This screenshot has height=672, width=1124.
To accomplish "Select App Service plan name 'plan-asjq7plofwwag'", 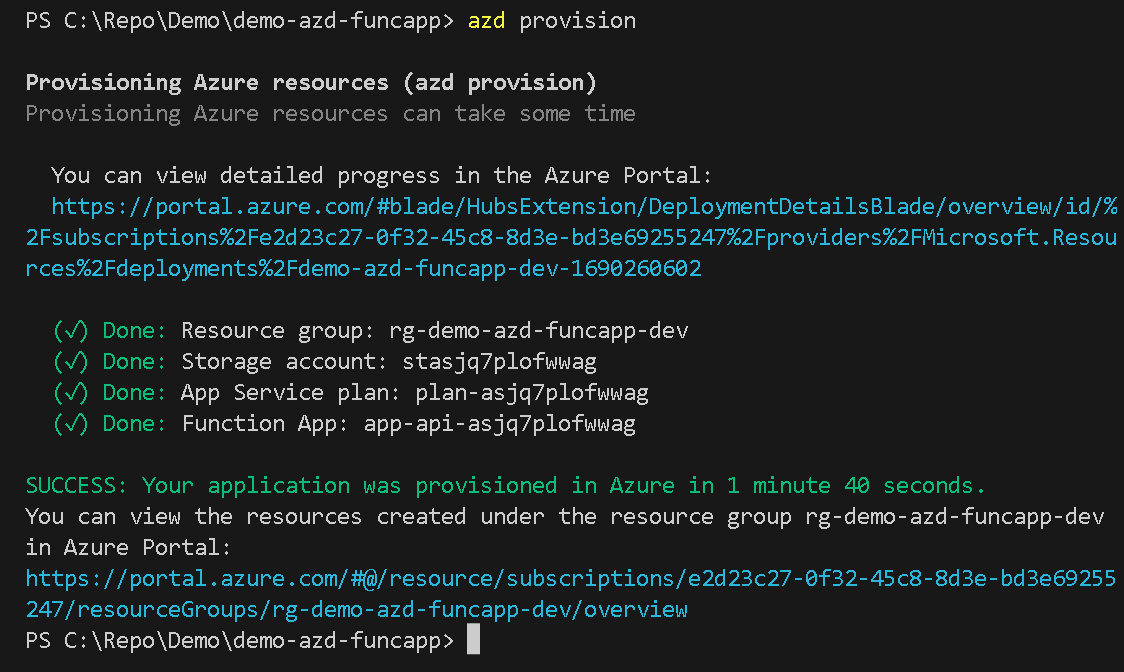I will (532, 393).
